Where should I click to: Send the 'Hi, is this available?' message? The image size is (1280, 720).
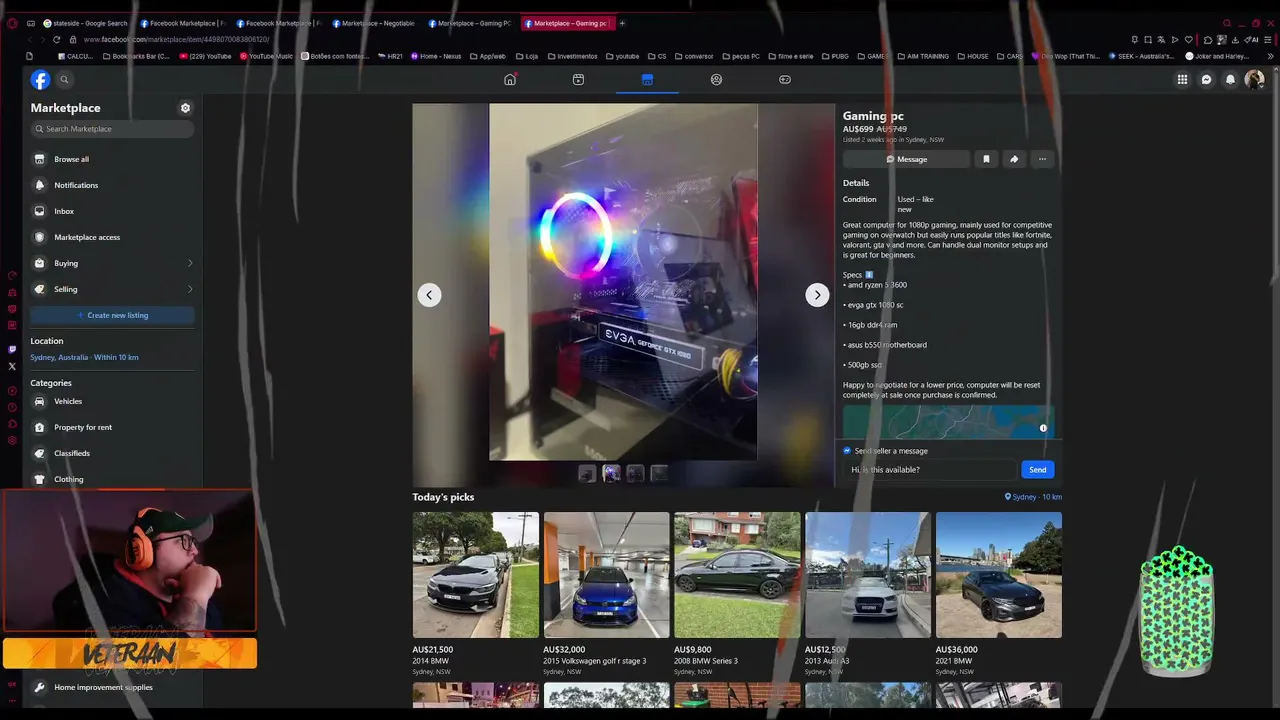click(x=1038, y=470)
